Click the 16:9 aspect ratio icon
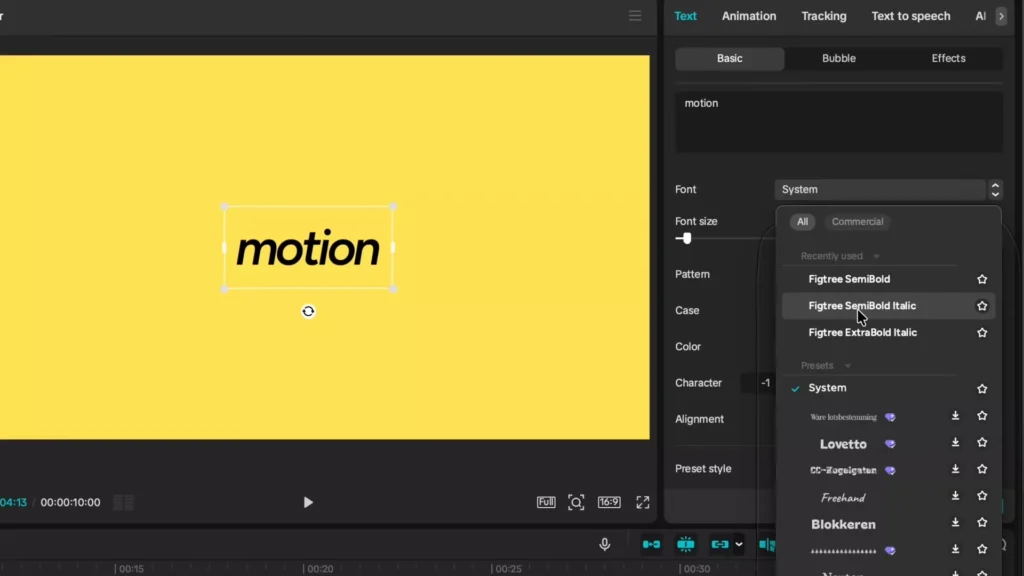The image size is (1024, 576). [x=609, y=502]
